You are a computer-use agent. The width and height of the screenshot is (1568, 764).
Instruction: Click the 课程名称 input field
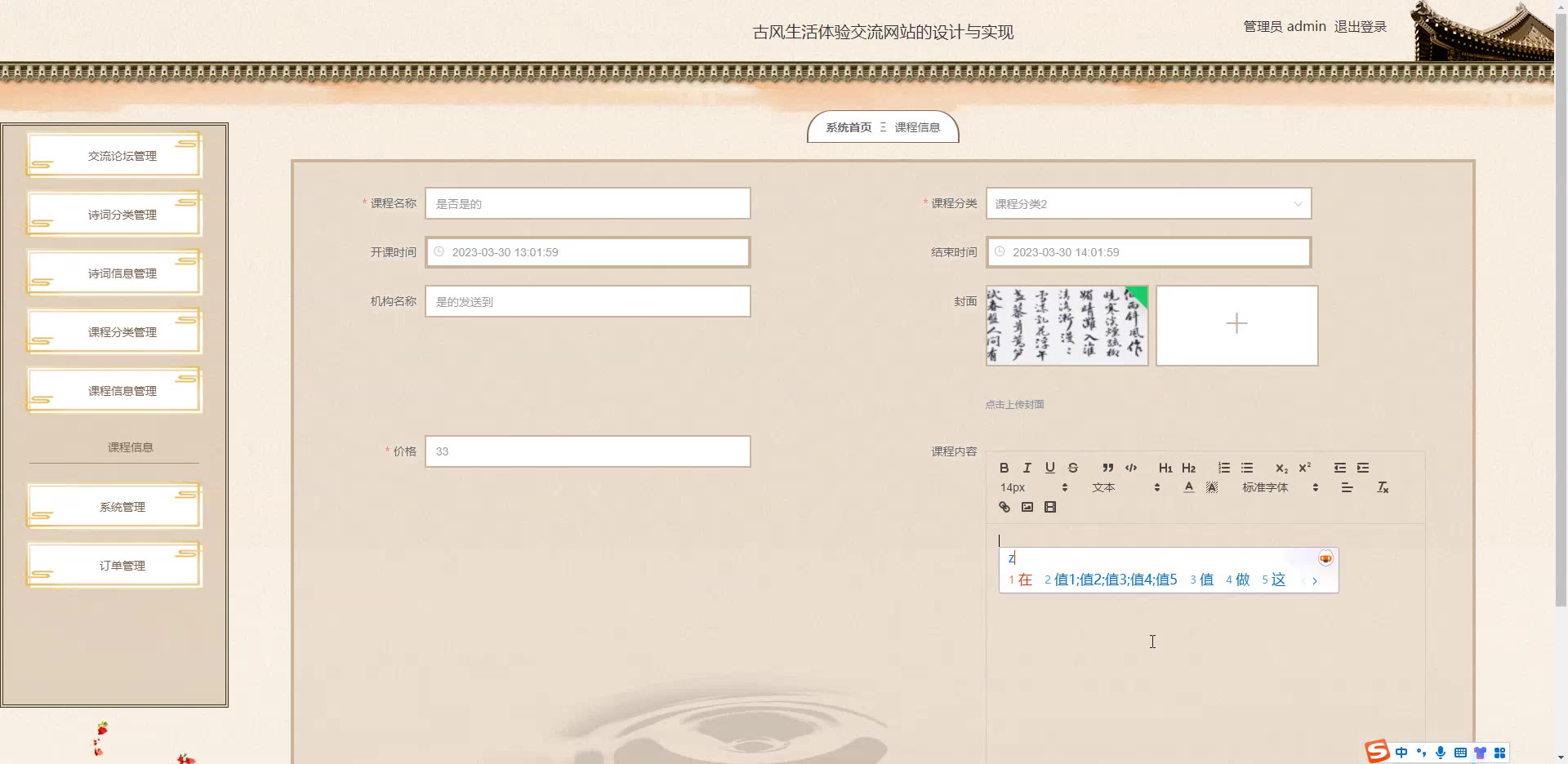587,203
